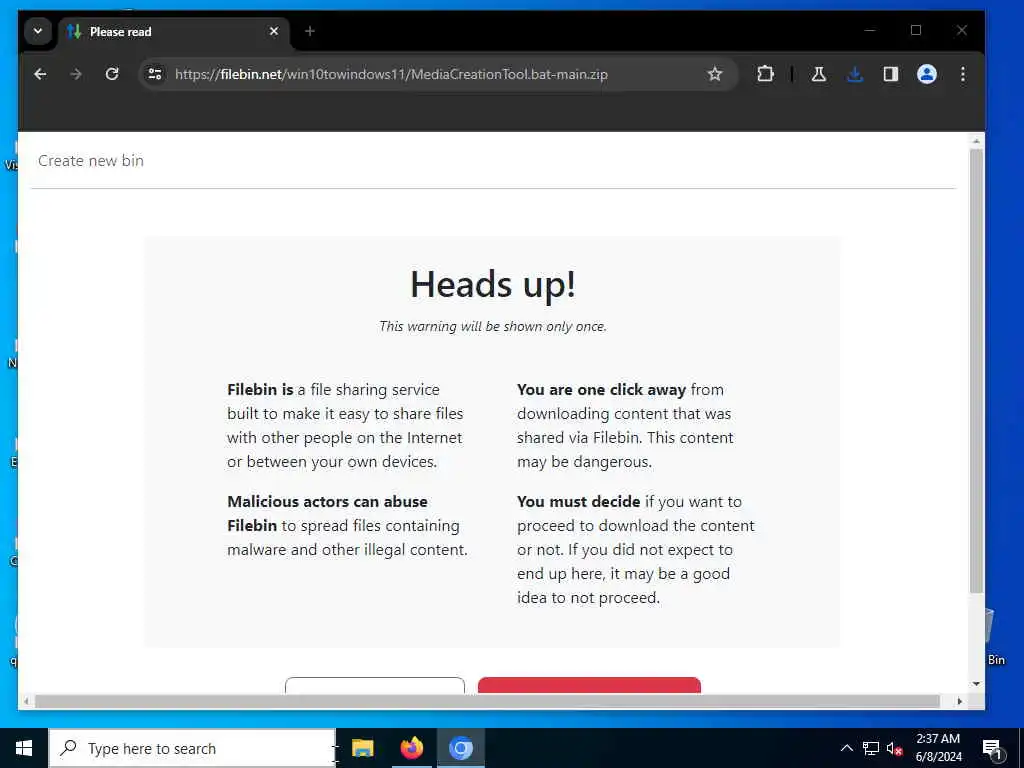This screenshot has height=768, width=1024.
Task: Click the scroll-left arrow of horizontal scrollbar
Action: tap(26, 701)
